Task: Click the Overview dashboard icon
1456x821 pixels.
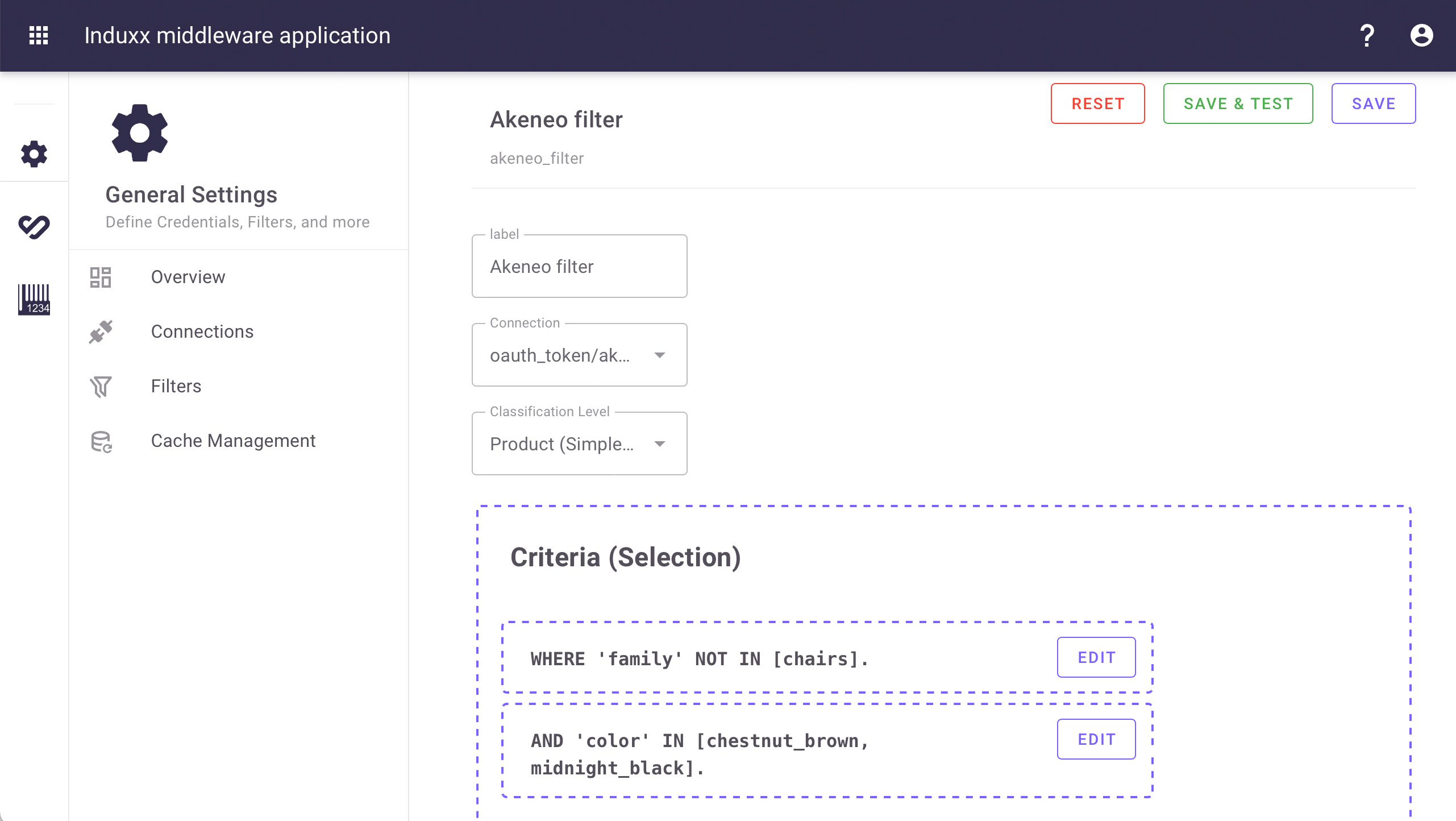Action: coord(101,277)
